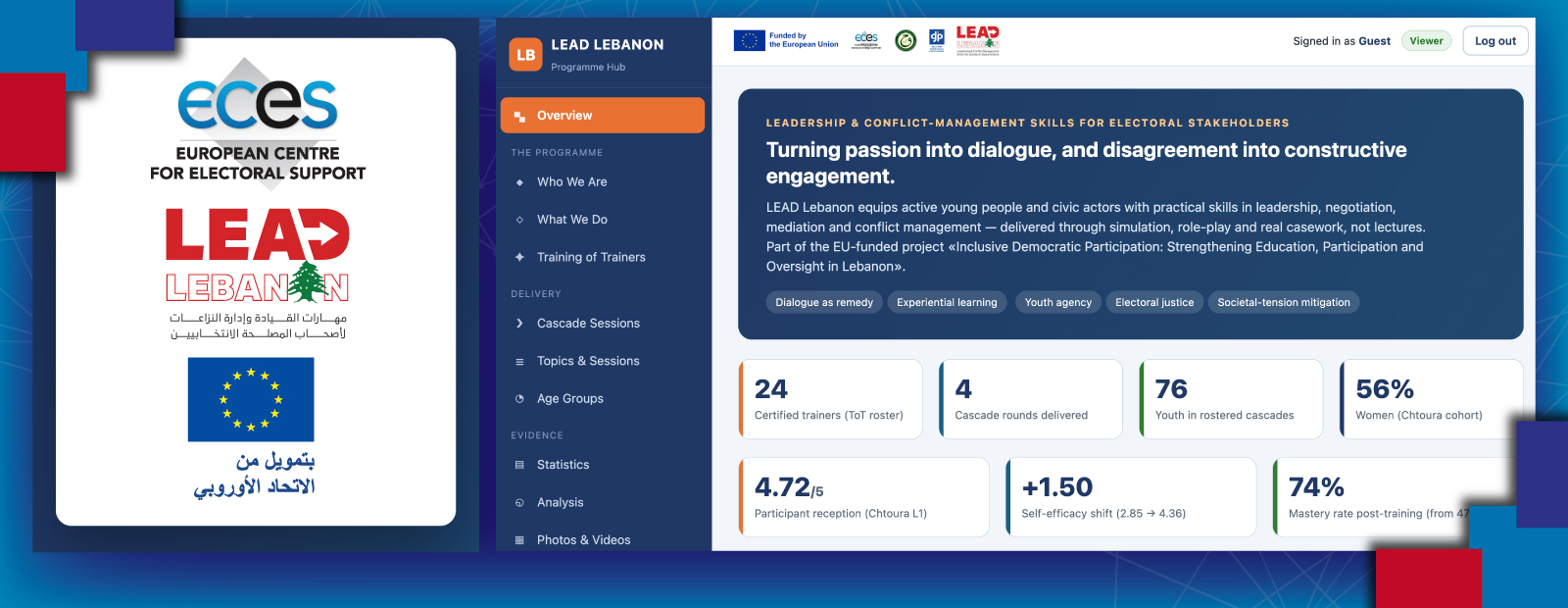Open the +1.50 Self-efficacy shift card

click(x=1131, y=497)
